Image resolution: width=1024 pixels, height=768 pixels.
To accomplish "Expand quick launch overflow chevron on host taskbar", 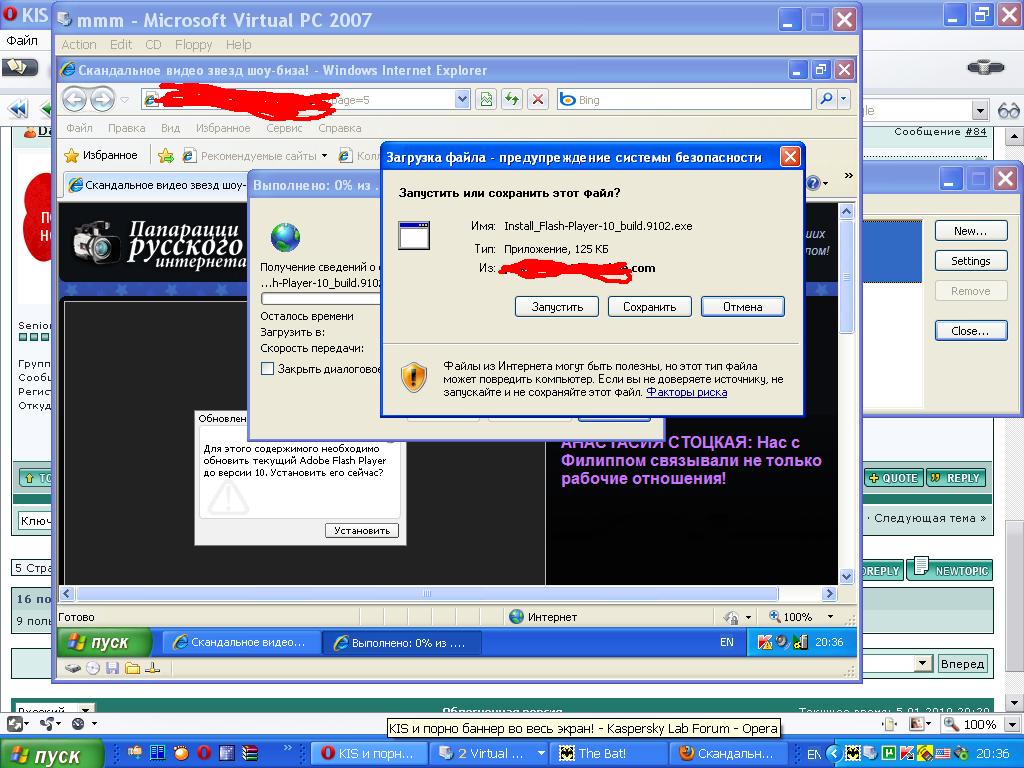I will [x=287, y=747].
